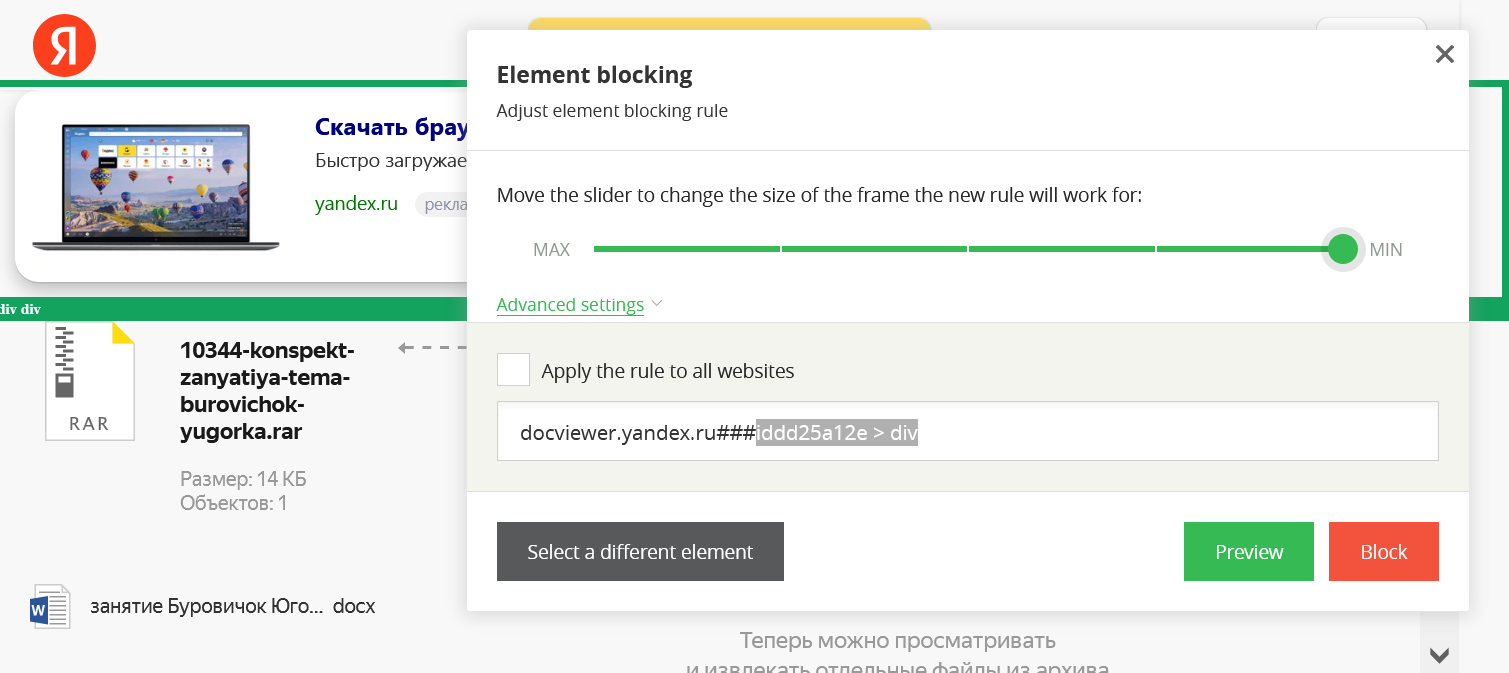Screen dimensions: 1509x673
Task: Close the Element blocking dialog
Action: click(1444, 54)
